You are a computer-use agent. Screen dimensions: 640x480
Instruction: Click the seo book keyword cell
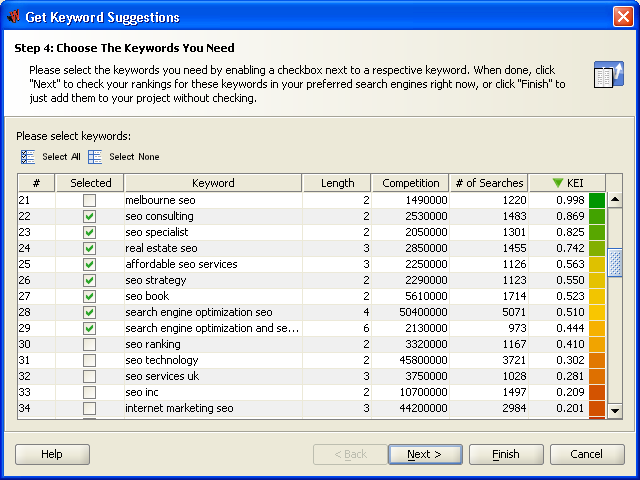coord(213,296)
